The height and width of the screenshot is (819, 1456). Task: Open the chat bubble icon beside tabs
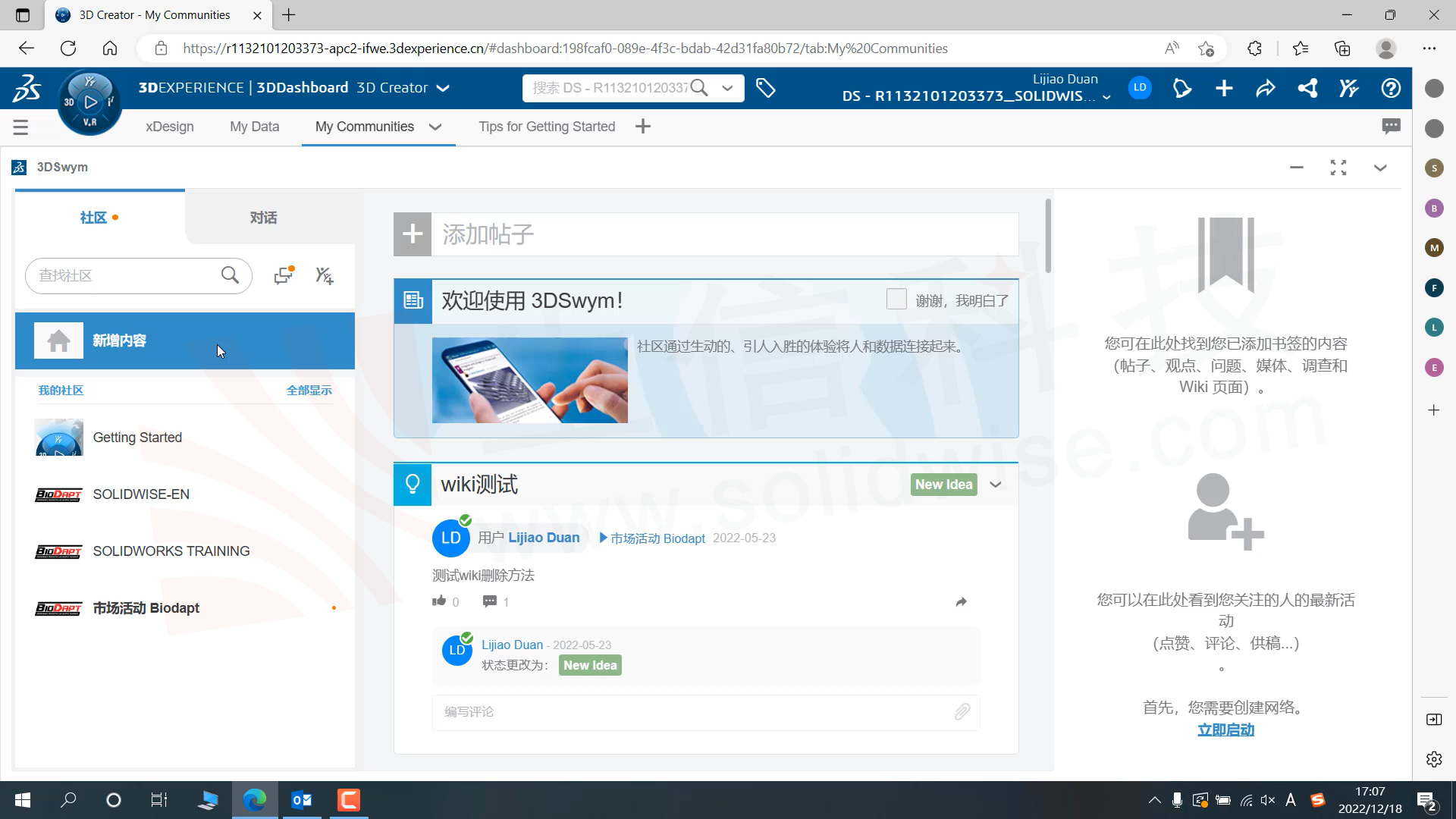point(1391,126)
